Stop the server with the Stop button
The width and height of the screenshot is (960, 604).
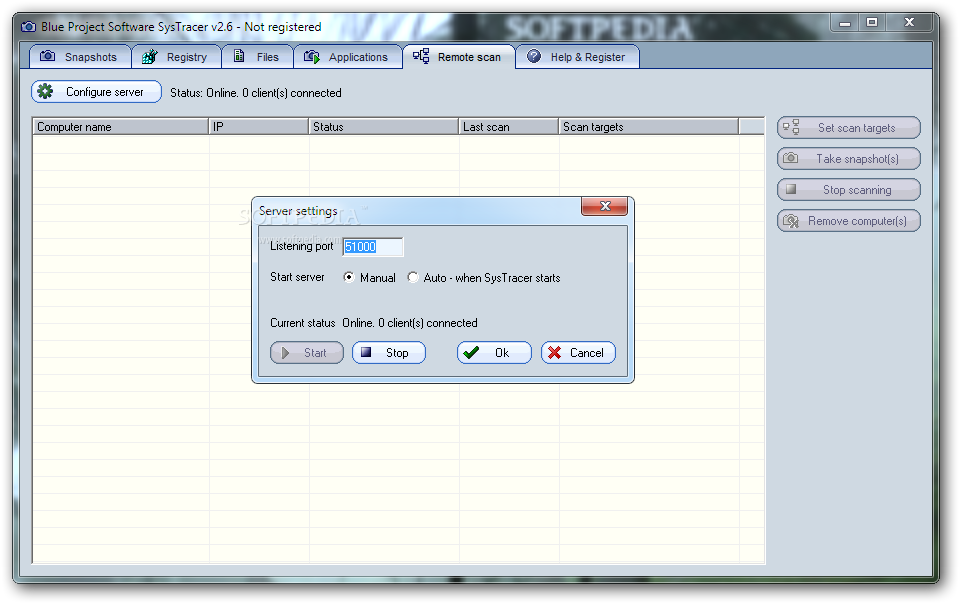tap(389, 352)
